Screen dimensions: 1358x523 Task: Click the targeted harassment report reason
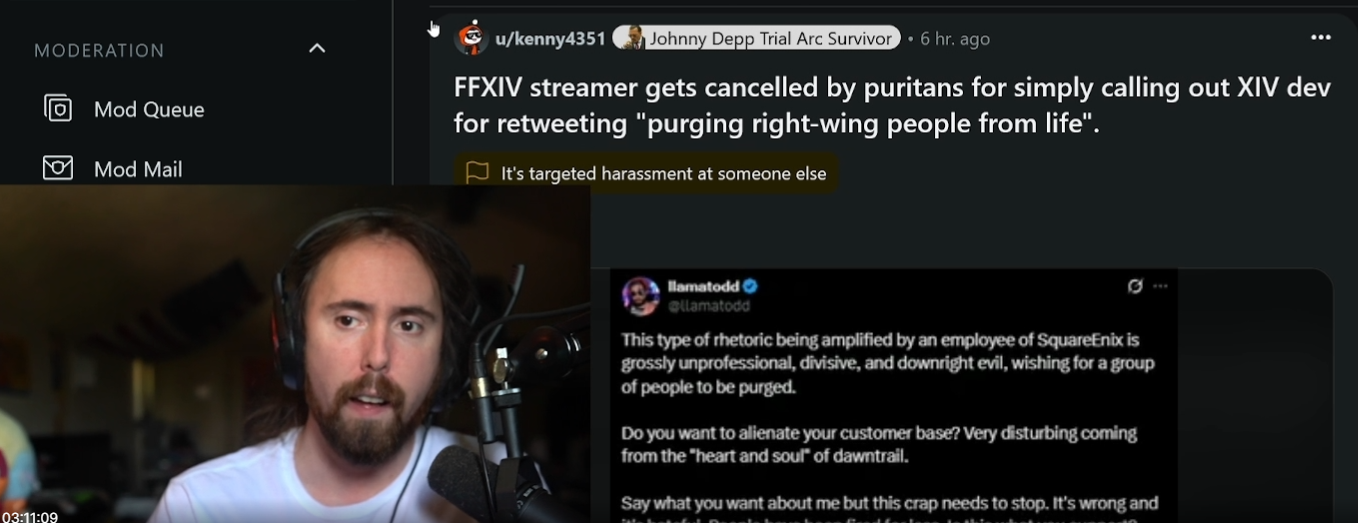[x=664, y=174]
